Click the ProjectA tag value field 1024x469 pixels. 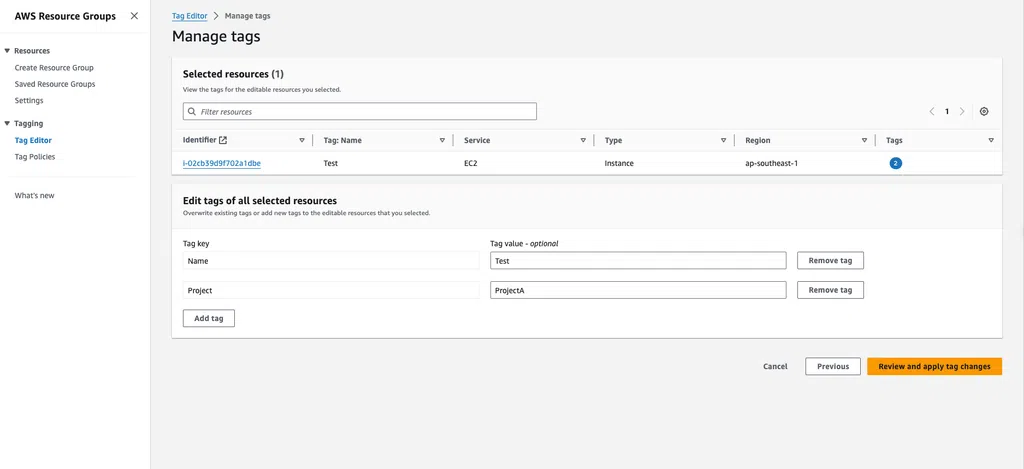tap(638, 290)
